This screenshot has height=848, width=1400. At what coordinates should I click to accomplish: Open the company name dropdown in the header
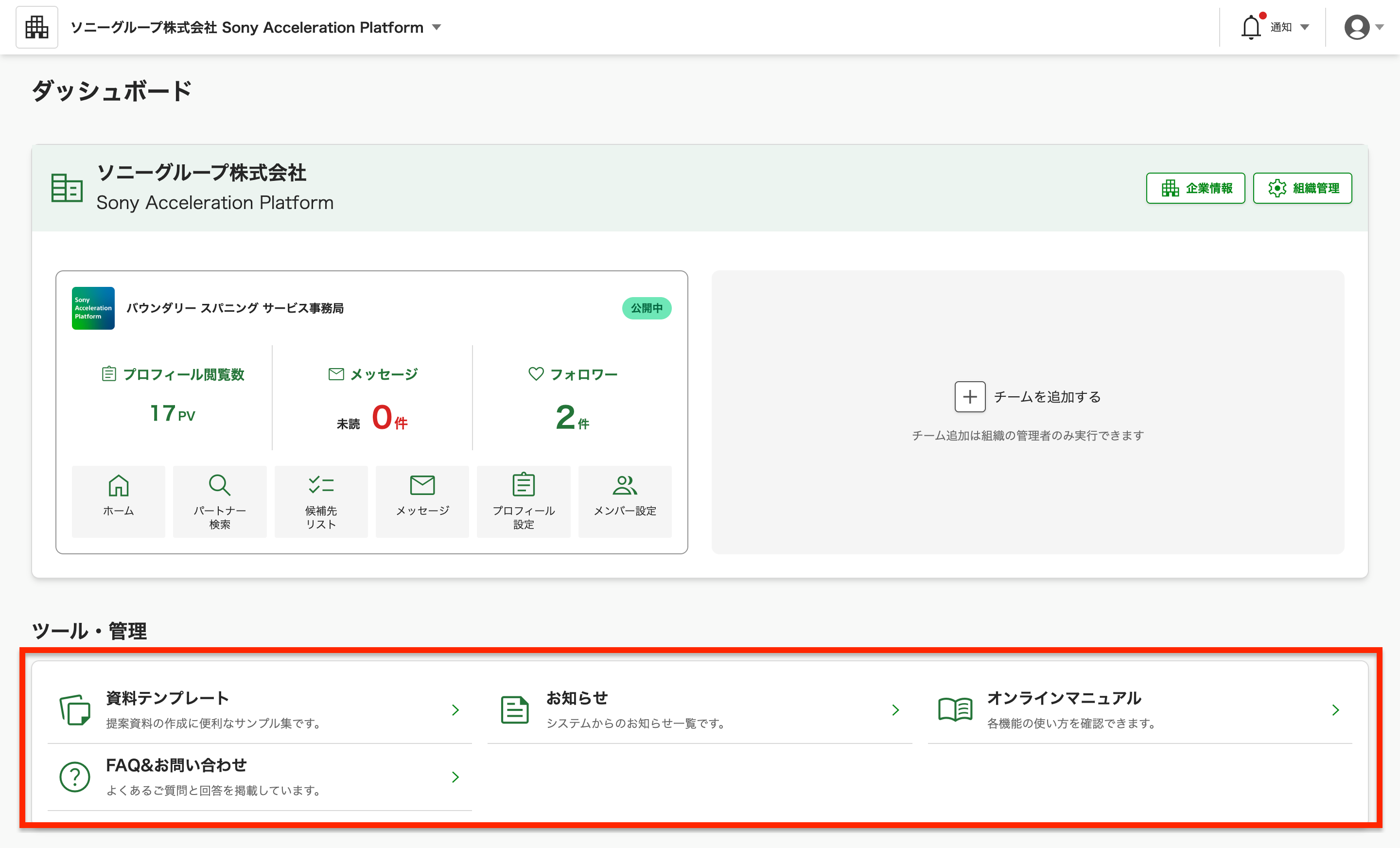coord(437,27)
